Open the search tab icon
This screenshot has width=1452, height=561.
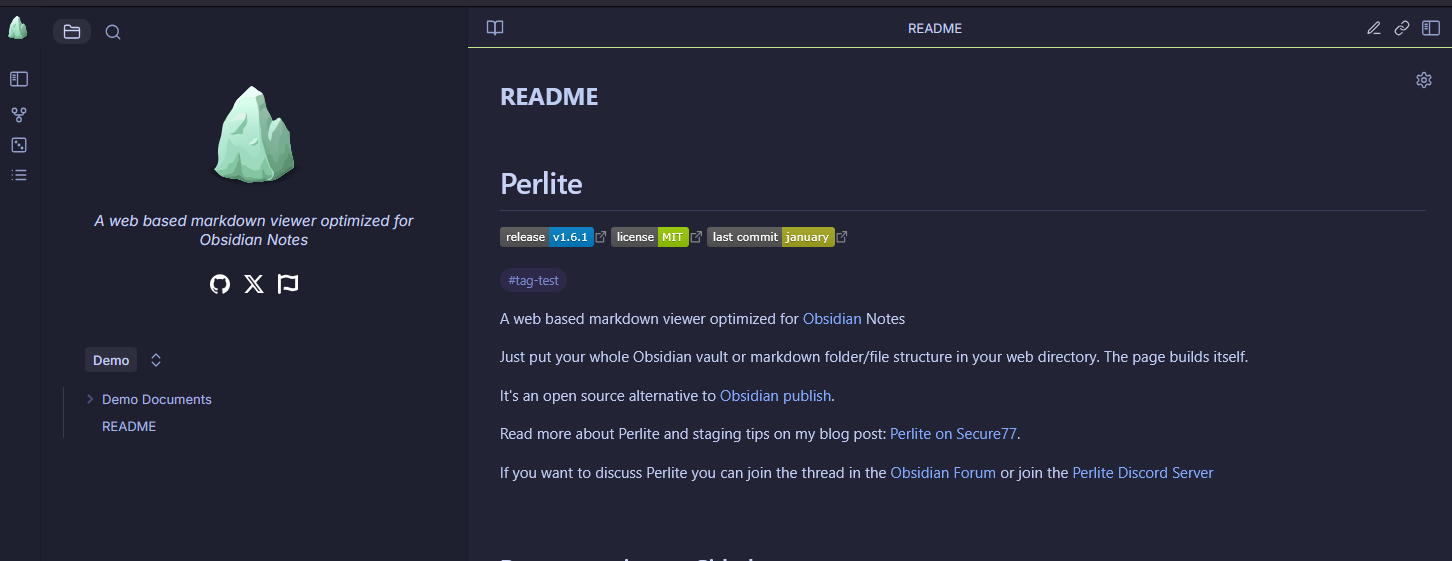(x=113, y=32)
